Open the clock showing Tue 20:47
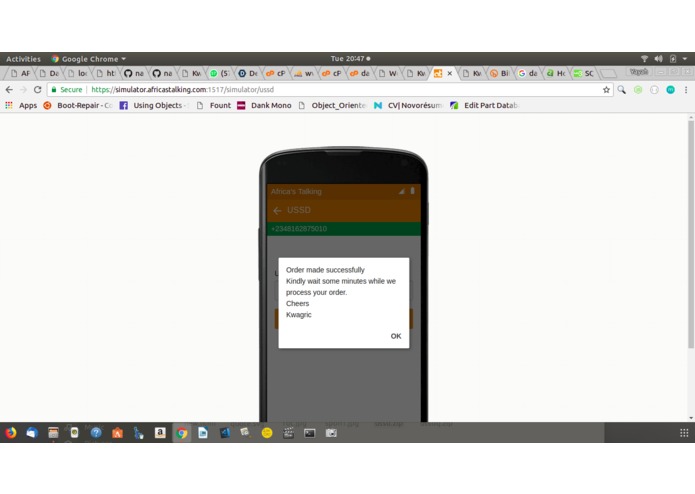 [x=350, y=58]
